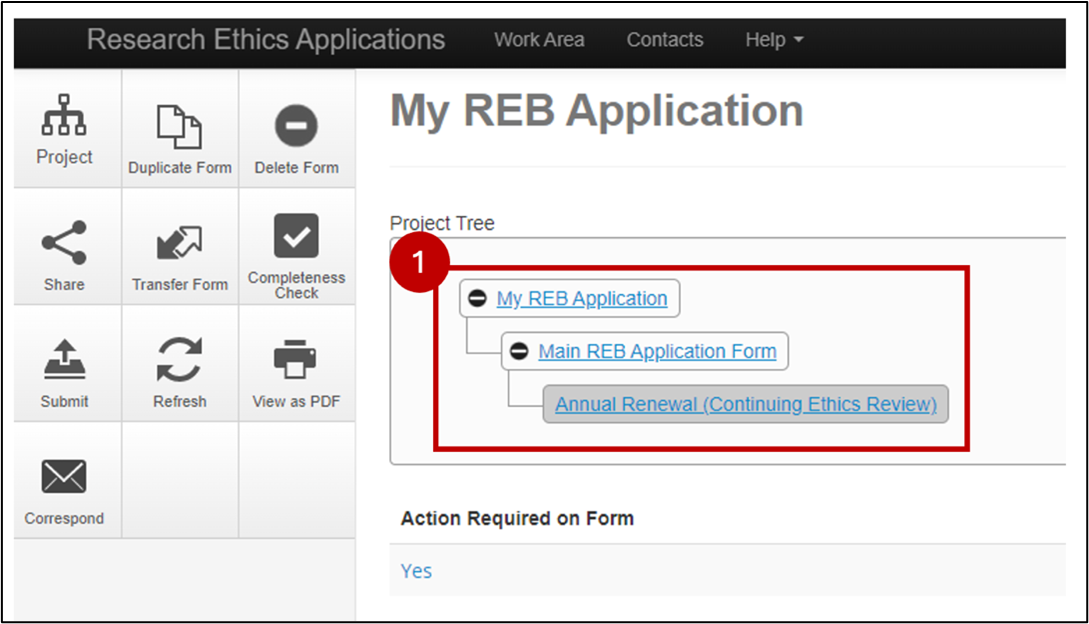
Task: Open View as PDF printer icon
Action: pos(296,359)
